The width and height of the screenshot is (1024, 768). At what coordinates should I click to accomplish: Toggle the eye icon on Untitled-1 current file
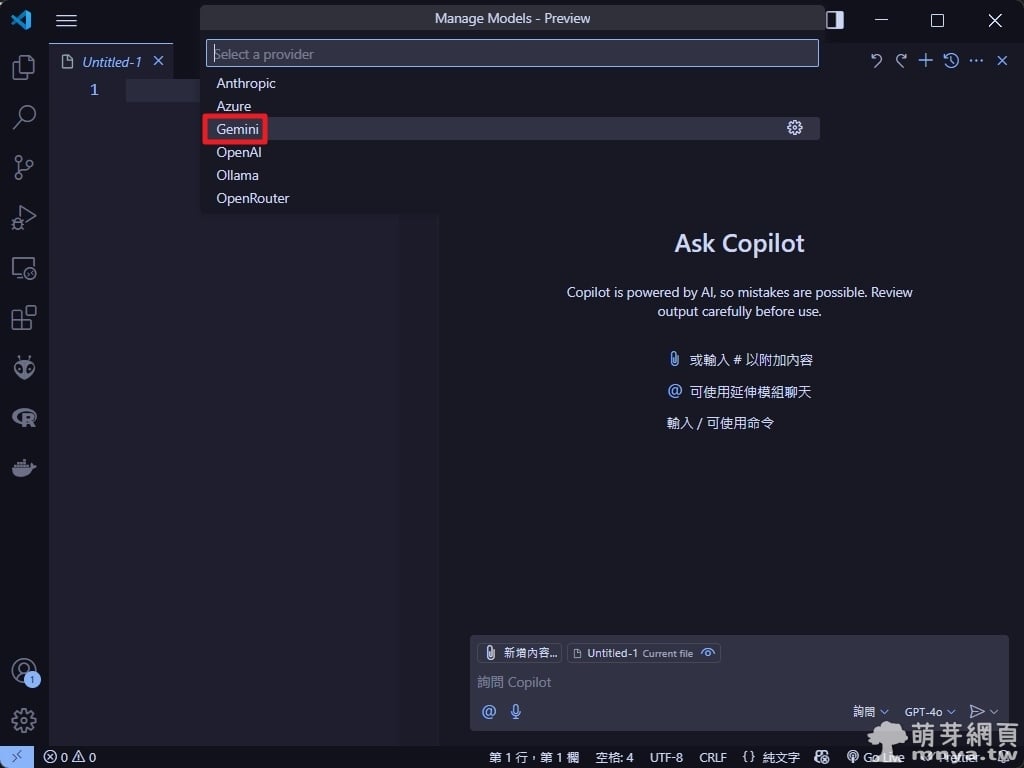tap(708, 653)
